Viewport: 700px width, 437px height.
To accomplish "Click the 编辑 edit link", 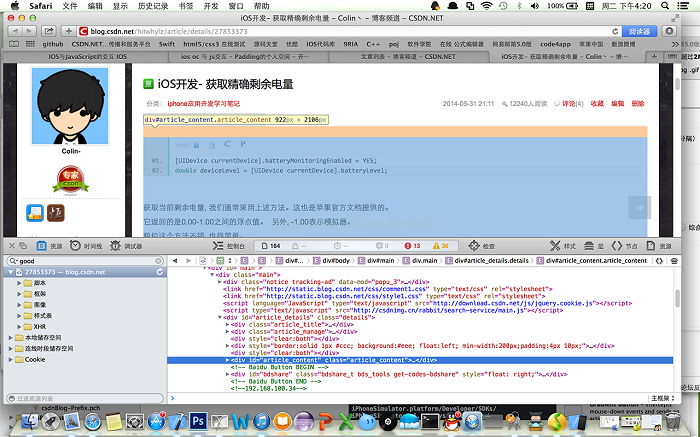I will (x=618, y=104).
